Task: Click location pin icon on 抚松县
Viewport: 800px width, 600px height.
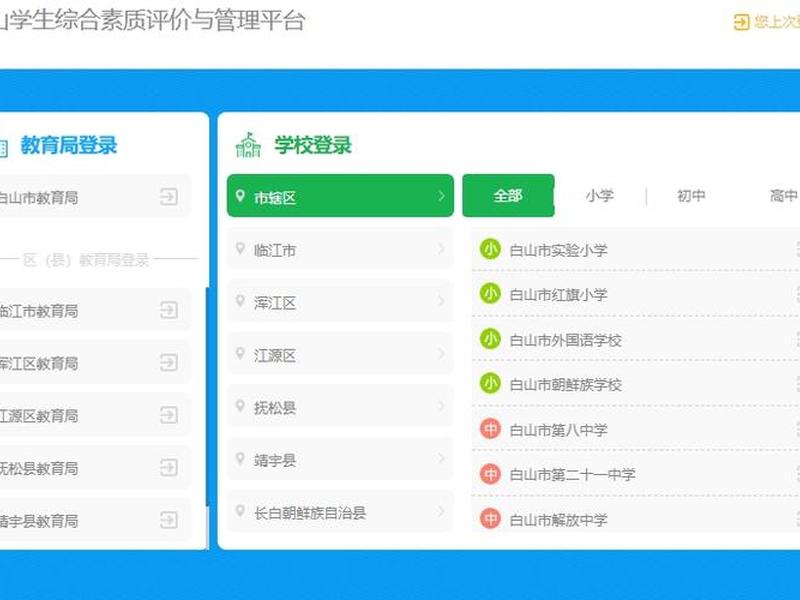Action: click(240, 406)
